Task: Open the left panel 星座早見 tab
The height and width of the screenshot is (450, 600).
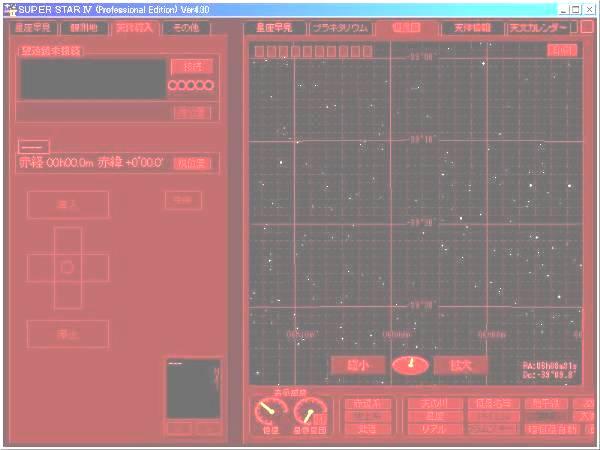Action: (33, 28)
